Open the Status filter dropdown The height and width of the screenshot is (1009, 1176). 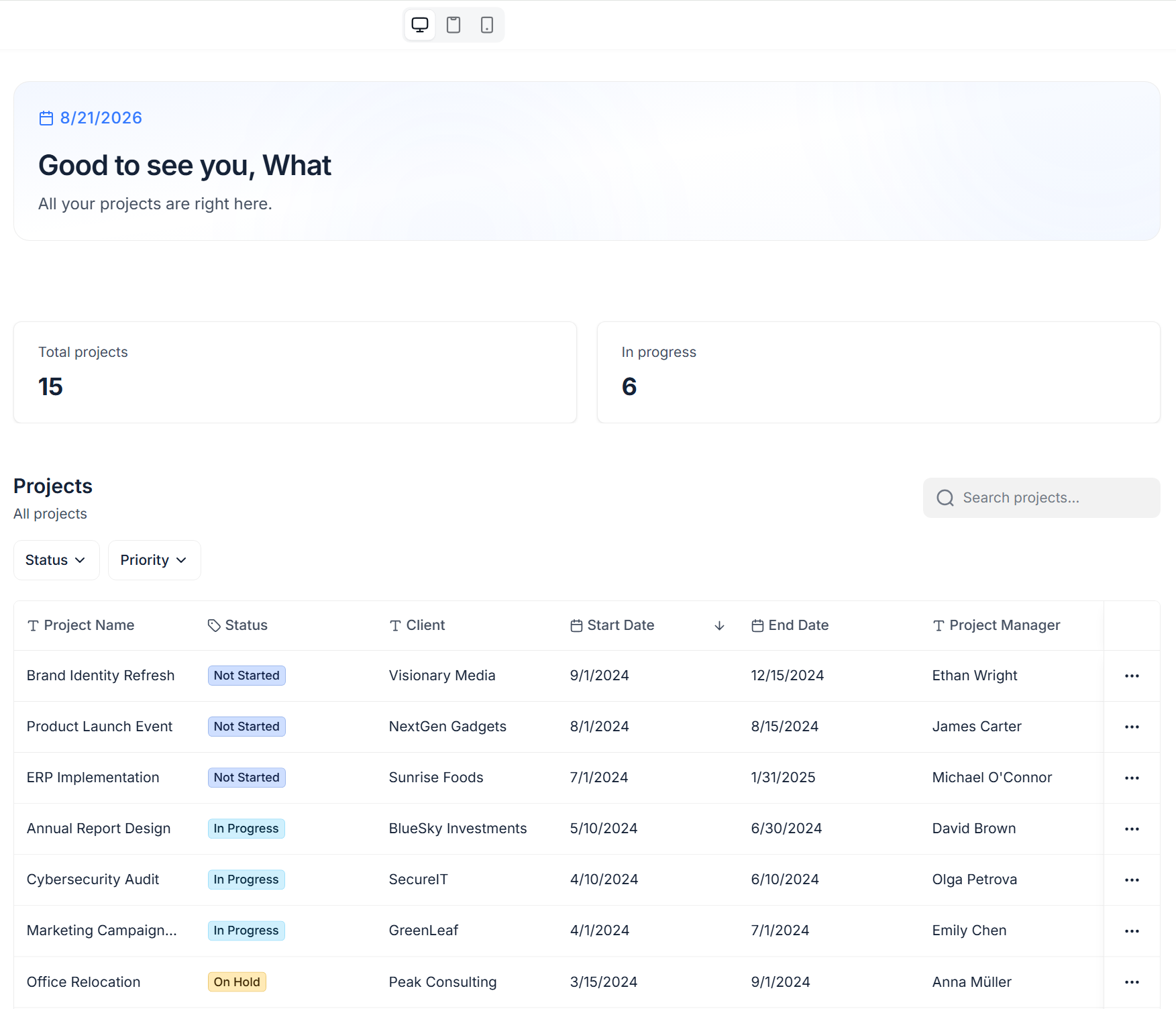56,560
